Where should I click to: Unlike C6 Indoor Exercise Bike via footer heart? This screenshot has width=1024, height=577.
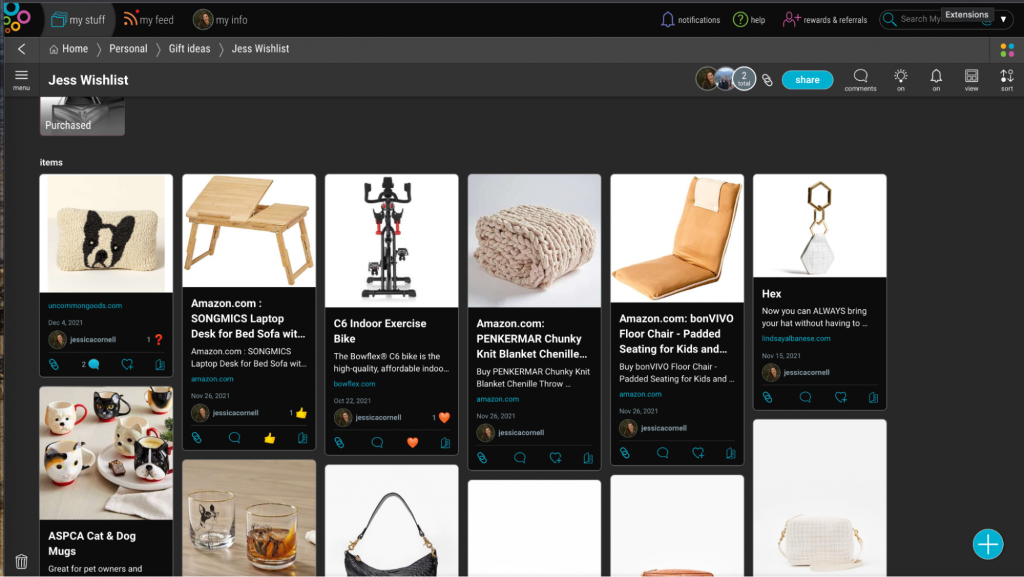click(412, 443)
